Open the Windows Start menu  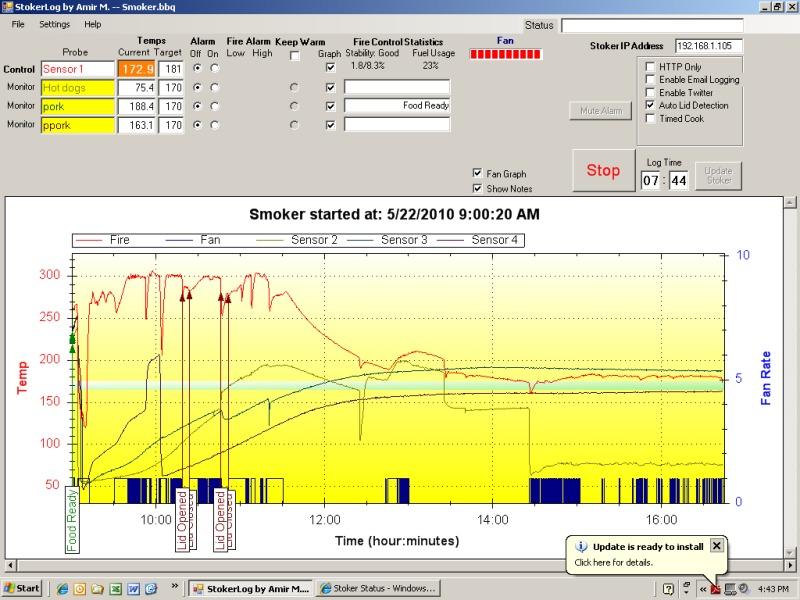pos(22,588)
